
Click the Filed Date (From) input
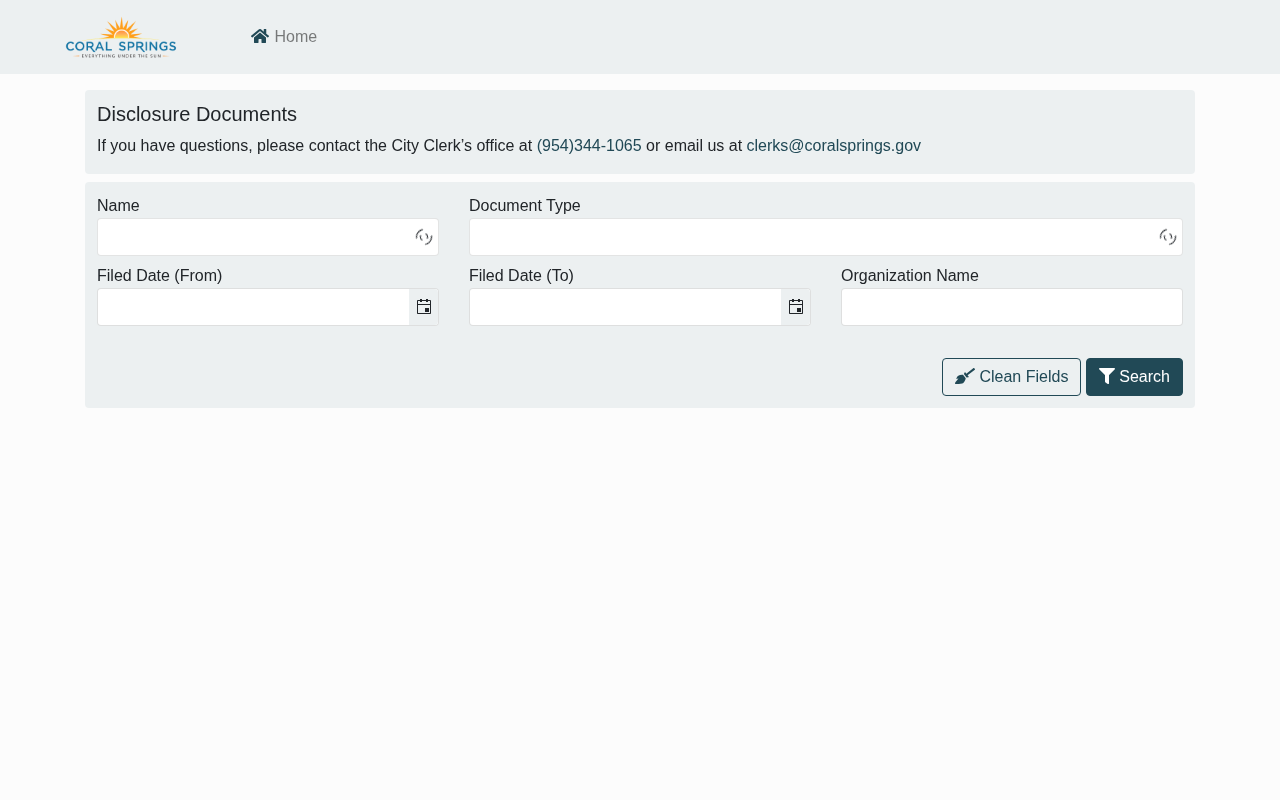253,307
